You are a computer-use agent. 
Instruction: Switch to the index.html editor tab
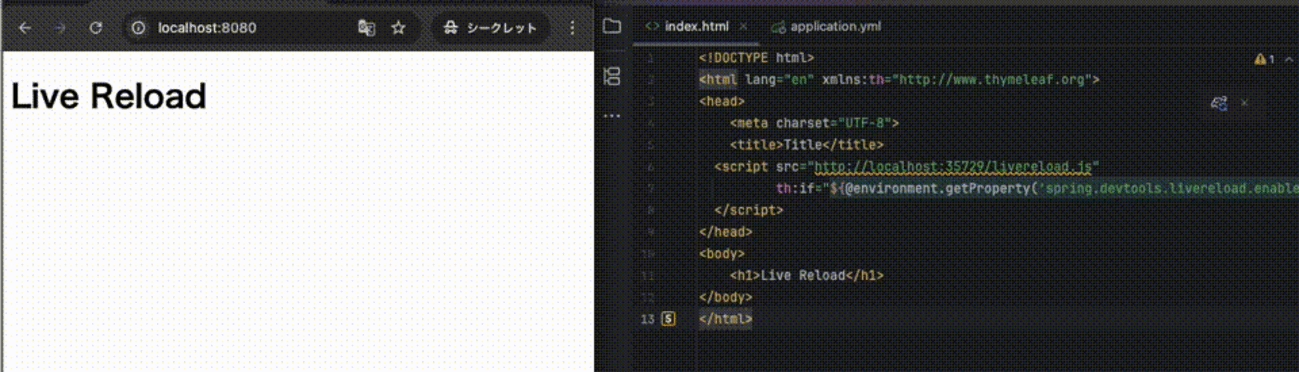pyautogui.click(x=696, y=26)
